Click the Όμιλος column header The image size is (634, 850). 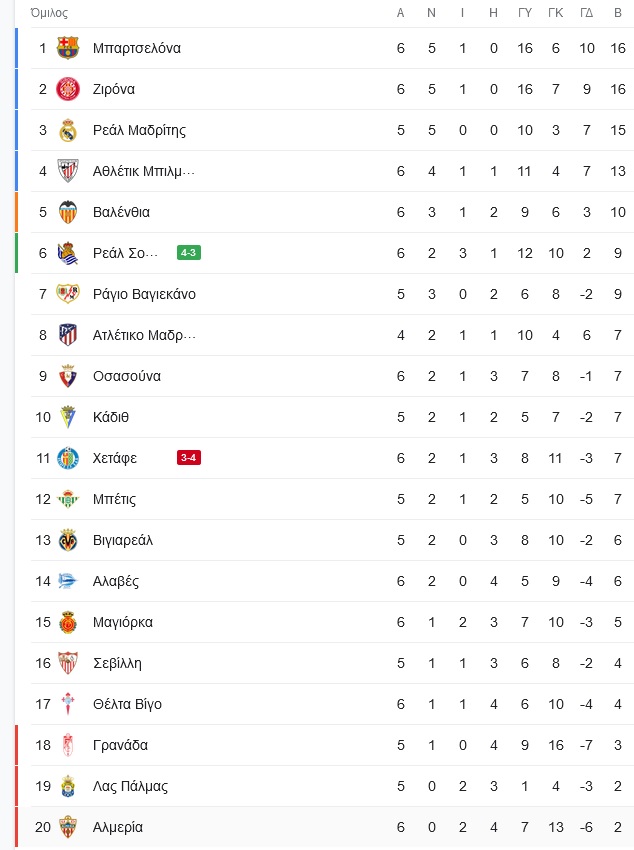(49, 13)
